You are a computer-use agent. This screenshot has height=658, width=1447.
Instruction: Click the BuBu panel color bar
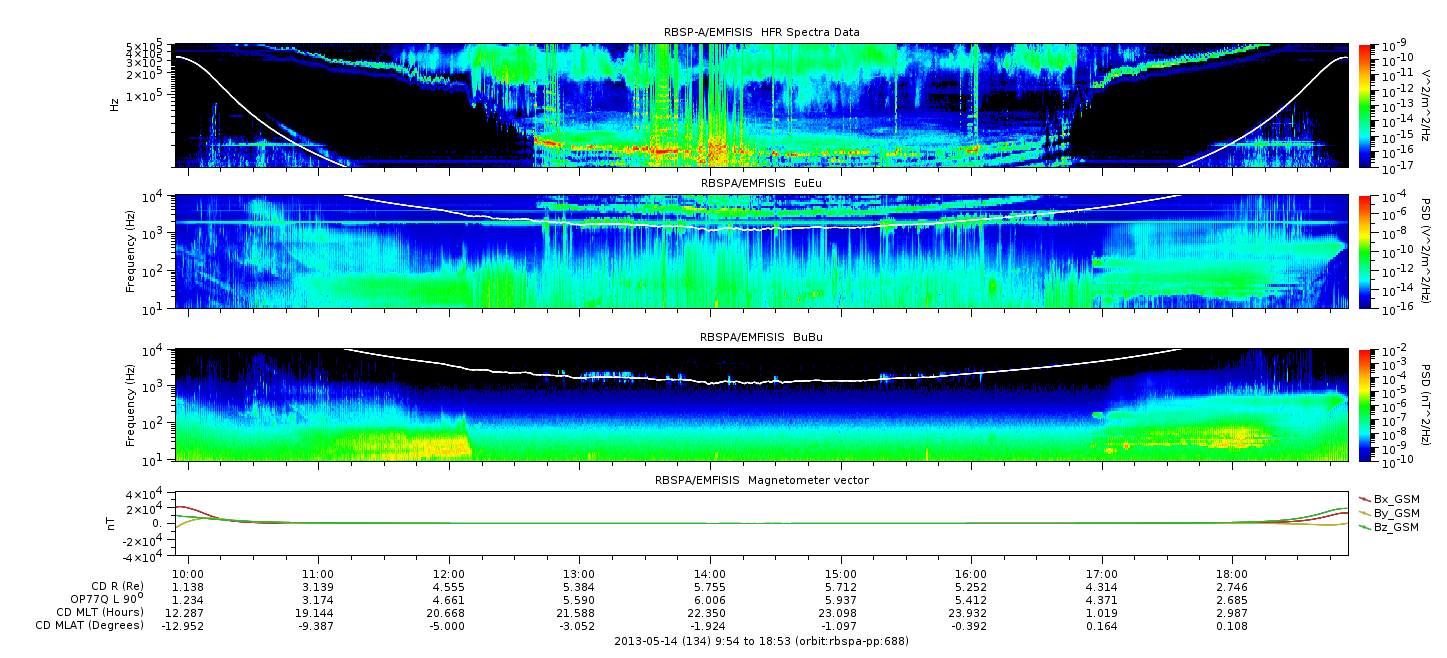click(1364, 404)
